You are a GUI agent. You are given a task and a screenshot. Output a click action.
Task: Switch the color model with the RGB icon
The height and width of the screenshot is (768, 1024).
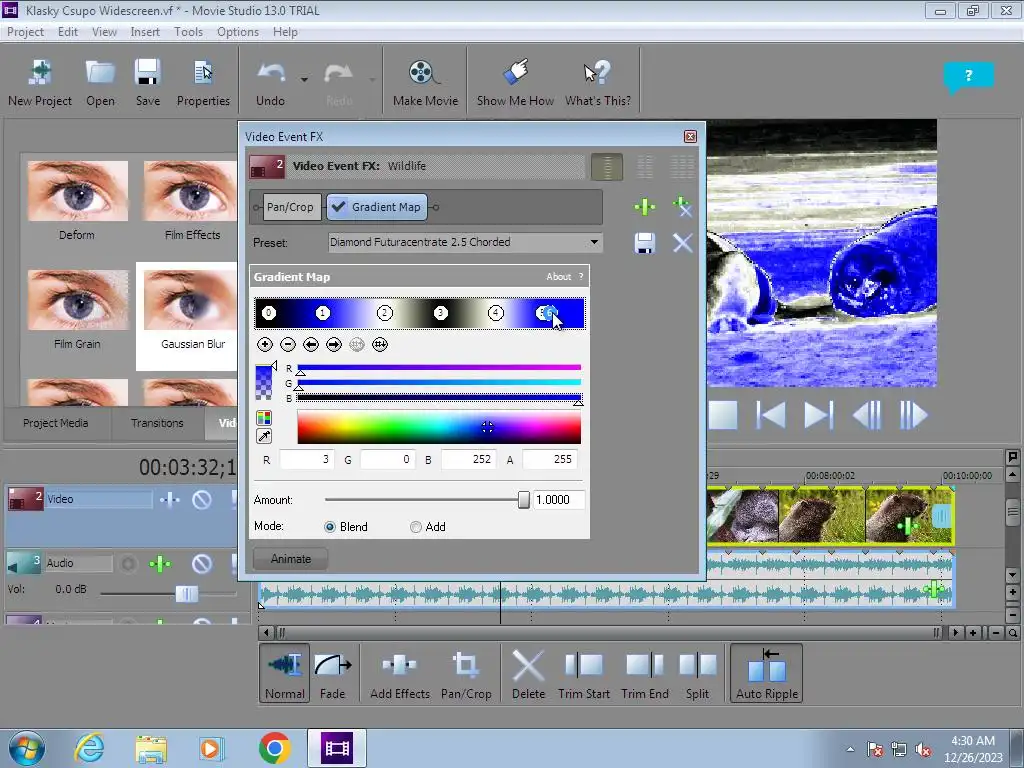[x=264, y=418]
